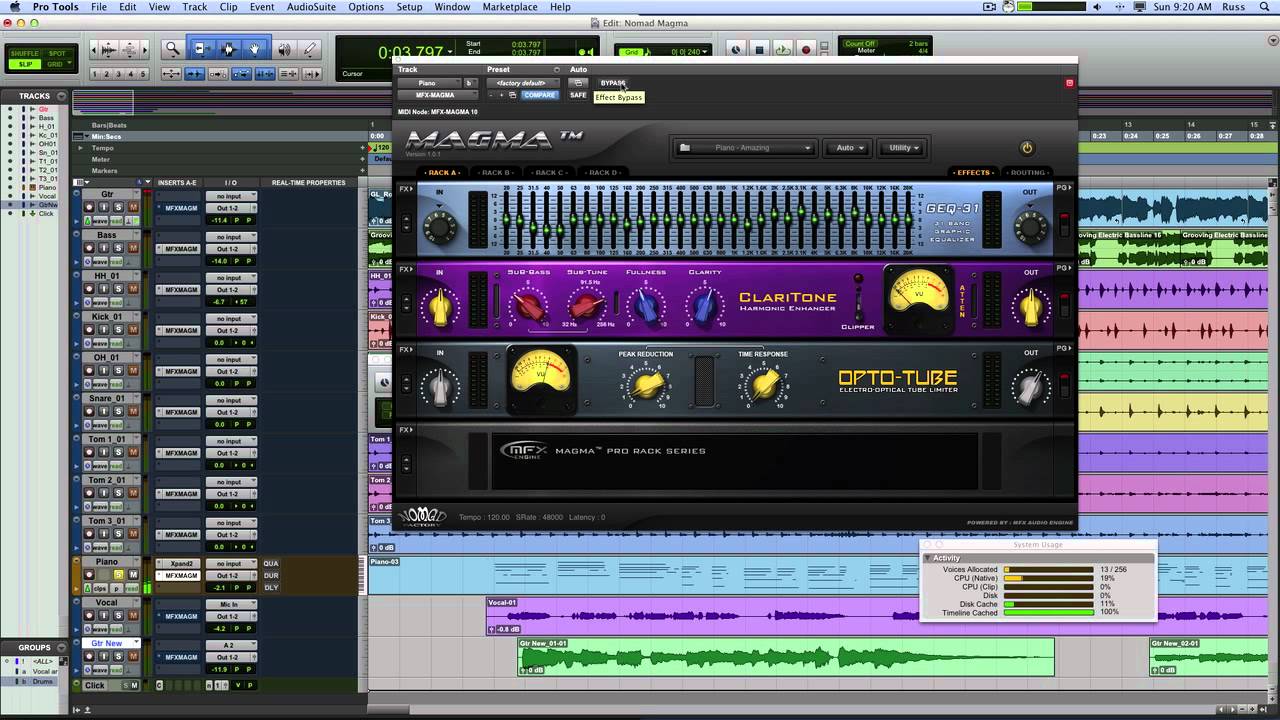The image size is (1280, 720).
Task: Select GRID edit mode
Action: point(57,64)
